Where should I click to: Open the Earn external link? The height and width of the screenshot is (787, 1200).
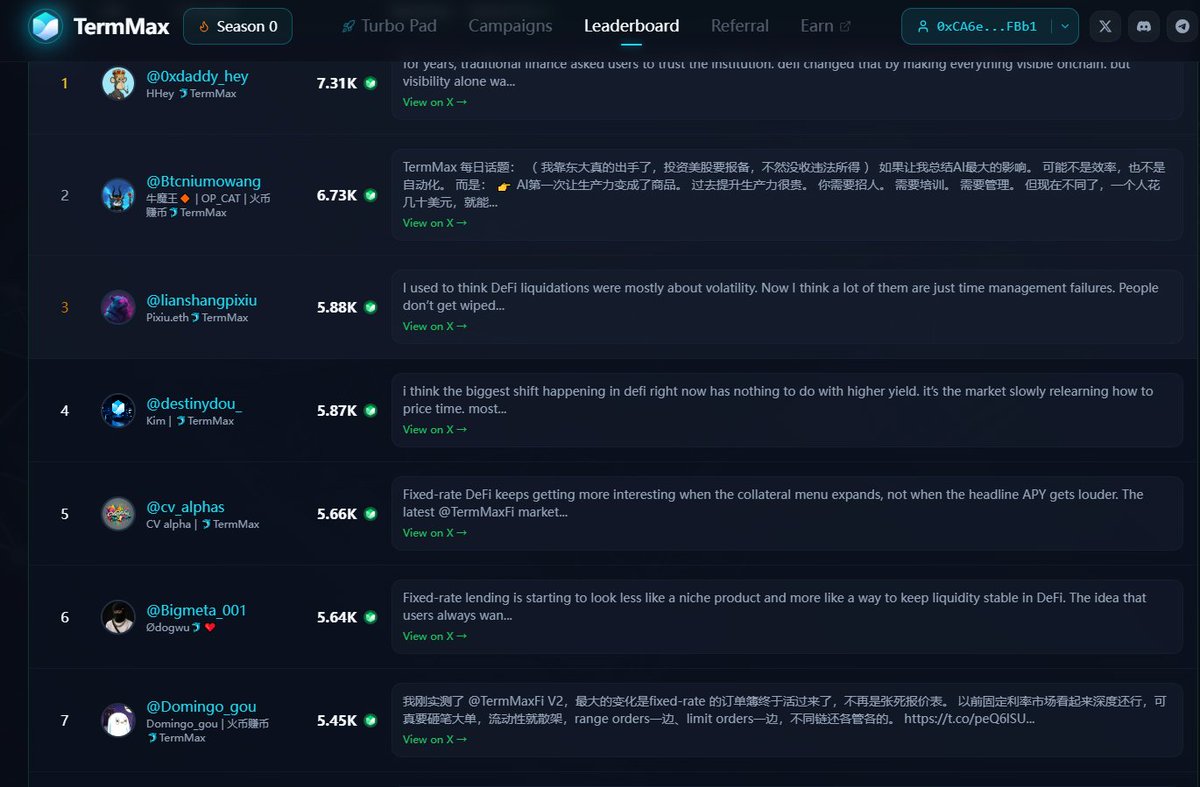[826, 26]
